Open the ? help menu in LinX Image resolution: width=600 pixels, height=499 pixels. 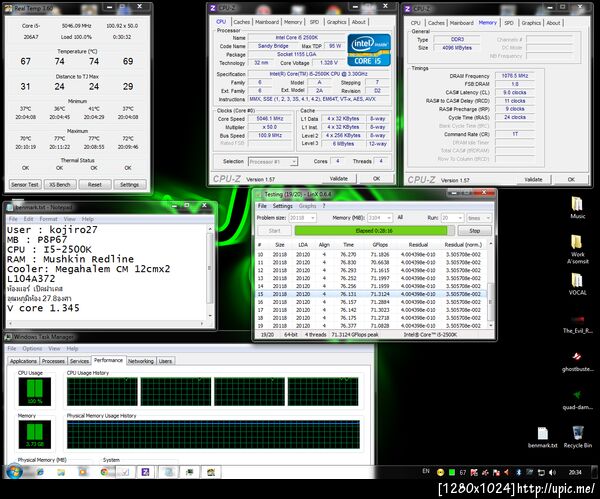pyautogui.click(x=324, y=206)
